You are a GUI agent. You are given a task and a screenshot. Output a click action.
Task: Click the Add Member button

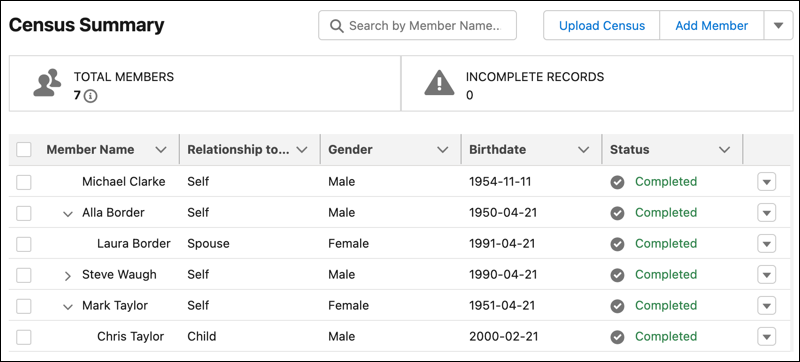click(712, 25)
